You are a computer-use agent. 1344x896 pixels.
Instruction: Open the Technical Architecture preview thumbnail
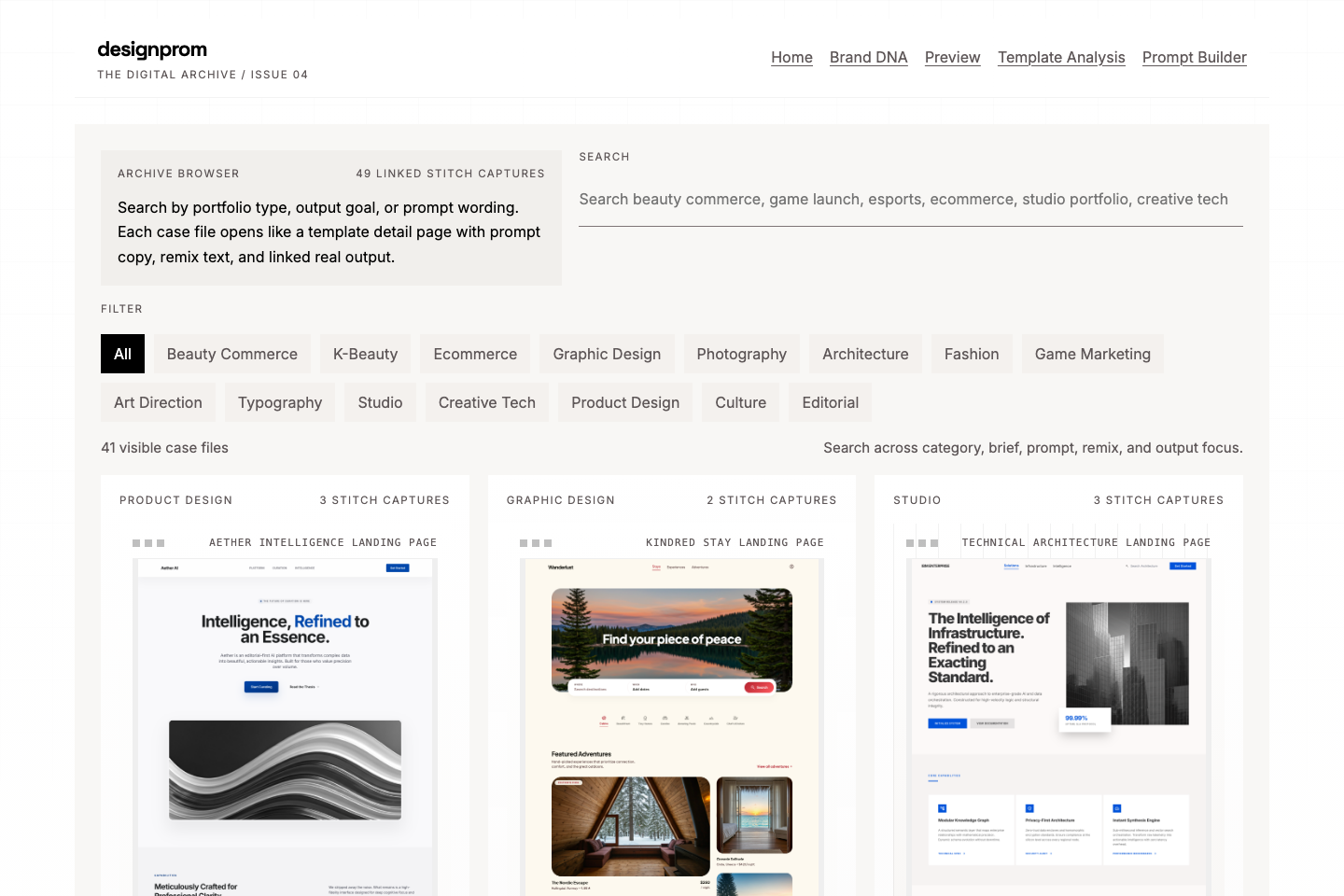[x=1058, y=727]
